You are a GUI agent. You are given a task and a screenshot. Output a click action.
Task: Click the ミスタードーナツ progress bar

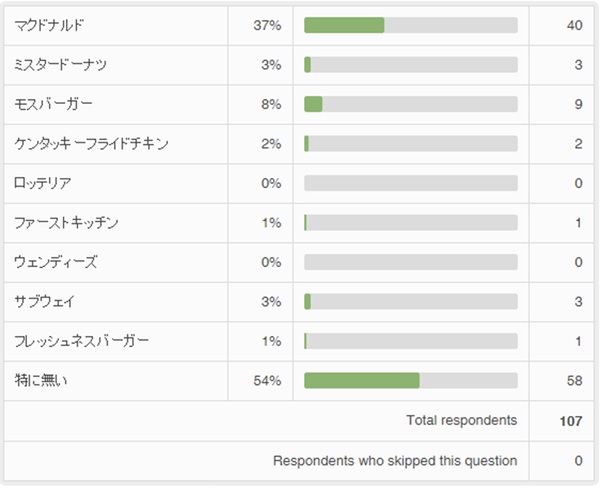[410, 64]
